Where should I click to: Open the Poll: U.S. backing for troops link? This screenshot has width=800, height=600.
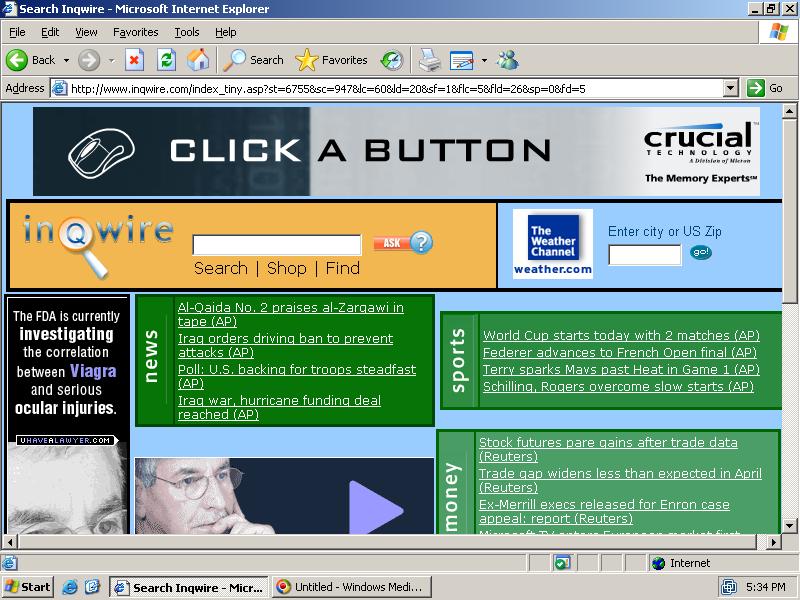(296, 376)
